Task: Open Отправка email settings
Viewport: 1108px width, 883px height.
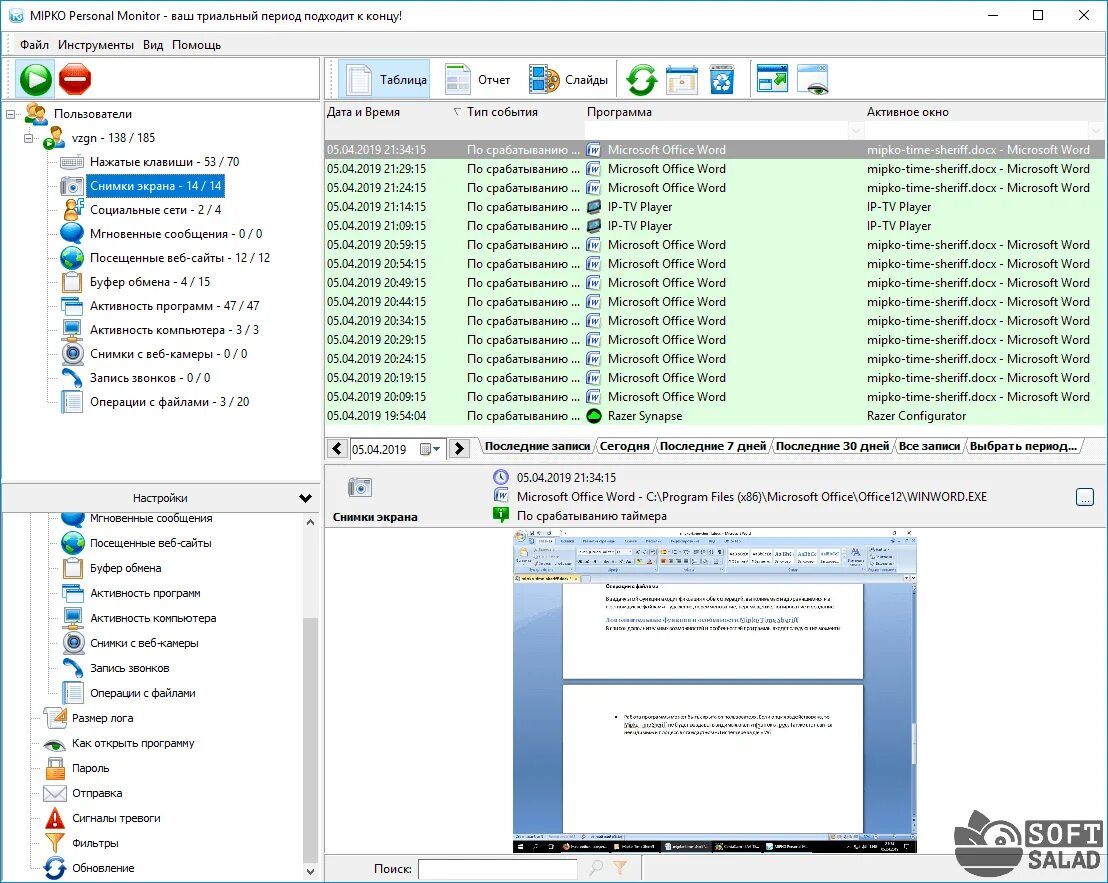Action: (x=97, y=793)
